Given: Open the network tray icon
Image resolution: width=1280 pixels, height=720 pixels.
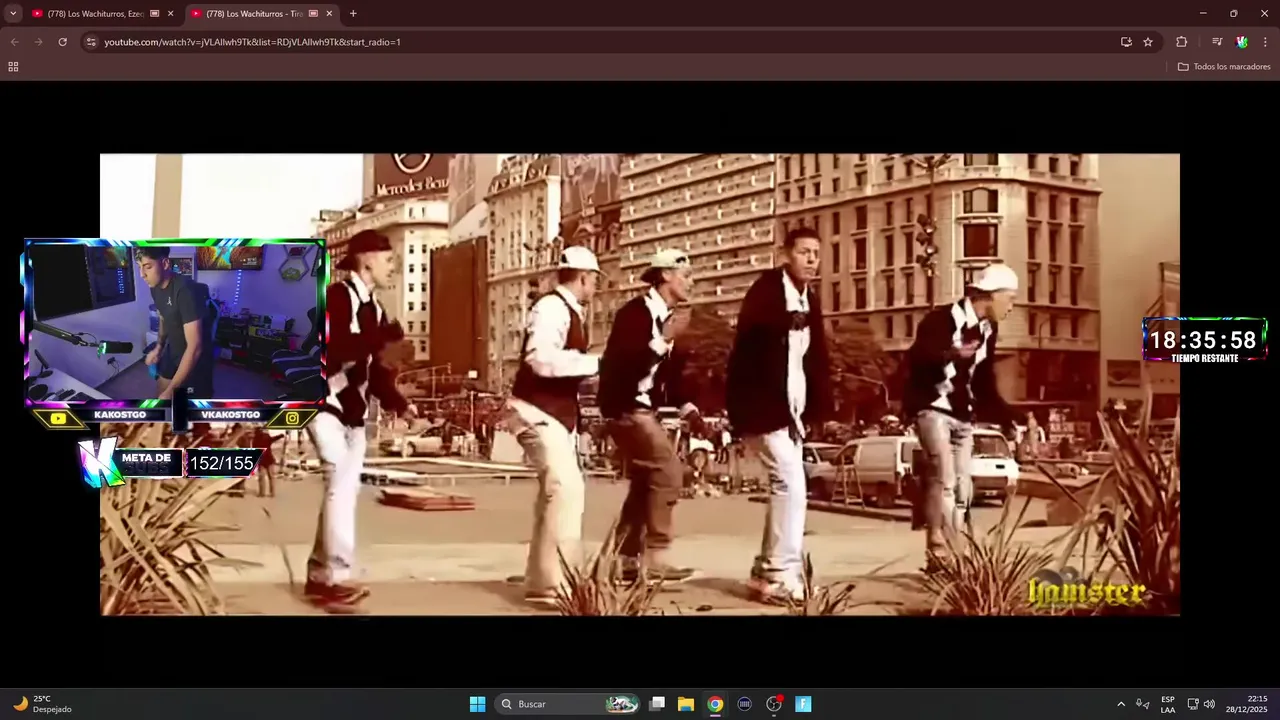Looking at the screenshot, I should [1193, 704].
